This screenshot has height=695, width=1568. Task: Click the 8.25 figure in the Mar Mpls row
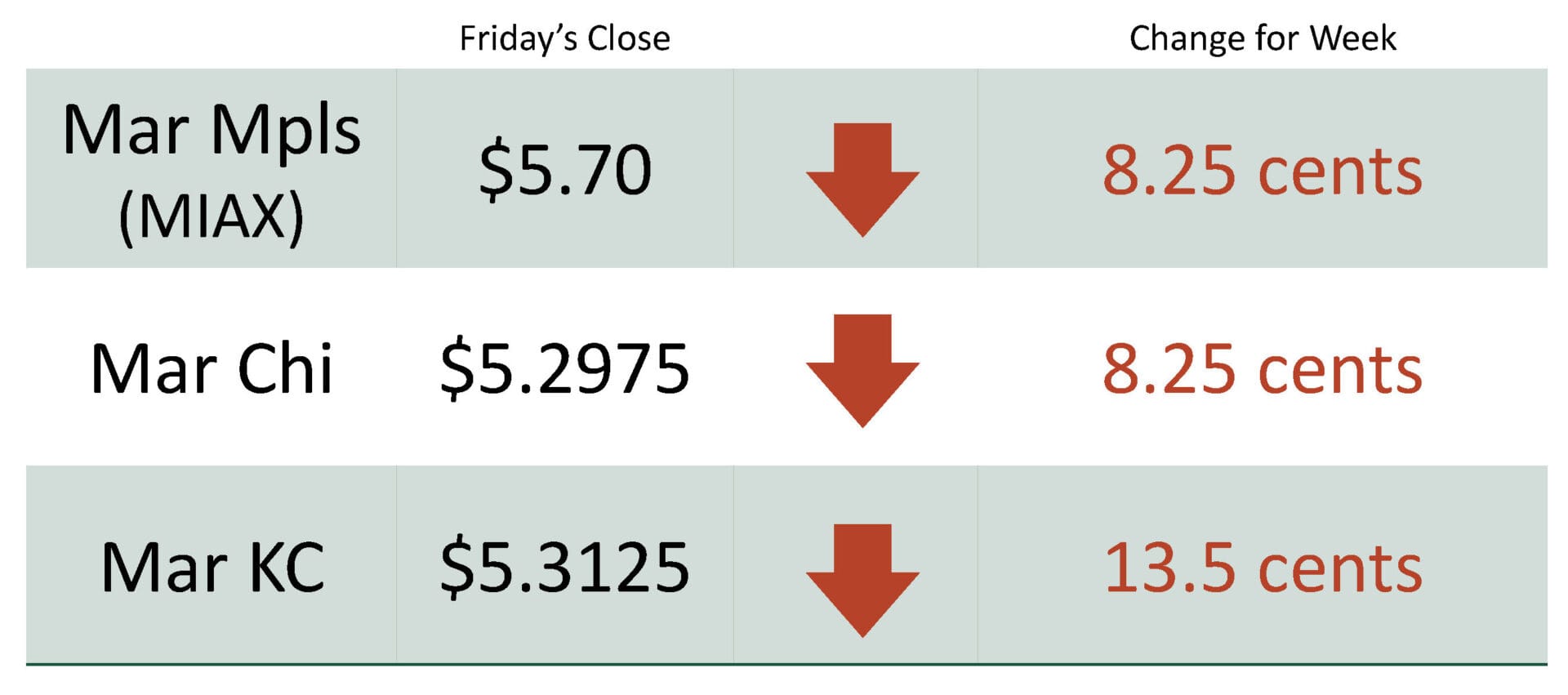coord(1169,171)
